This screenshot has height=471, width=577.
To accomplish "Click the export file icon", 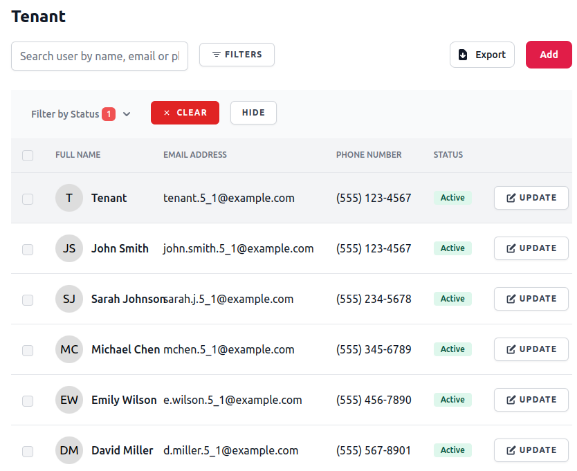I will (463, 54).
